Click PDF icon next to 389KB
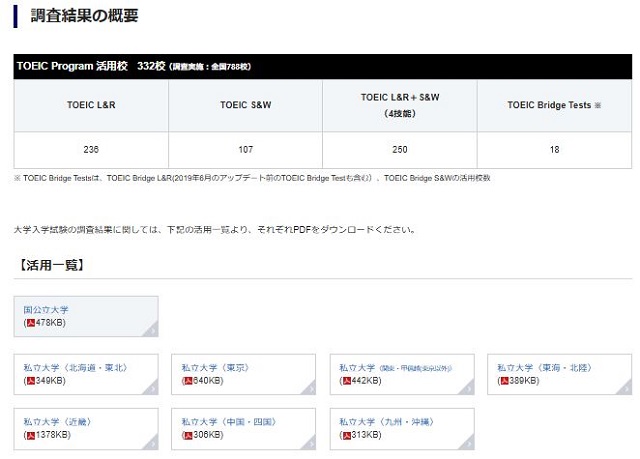 point(504,381)
